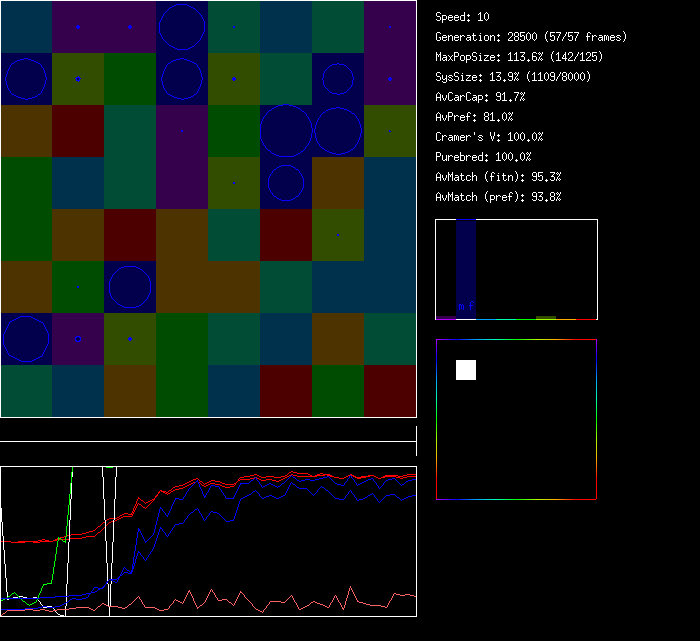Screen dimensions: 700x641
Task: Click the blue 'm f' label in histogram
Action: point(465,306)
